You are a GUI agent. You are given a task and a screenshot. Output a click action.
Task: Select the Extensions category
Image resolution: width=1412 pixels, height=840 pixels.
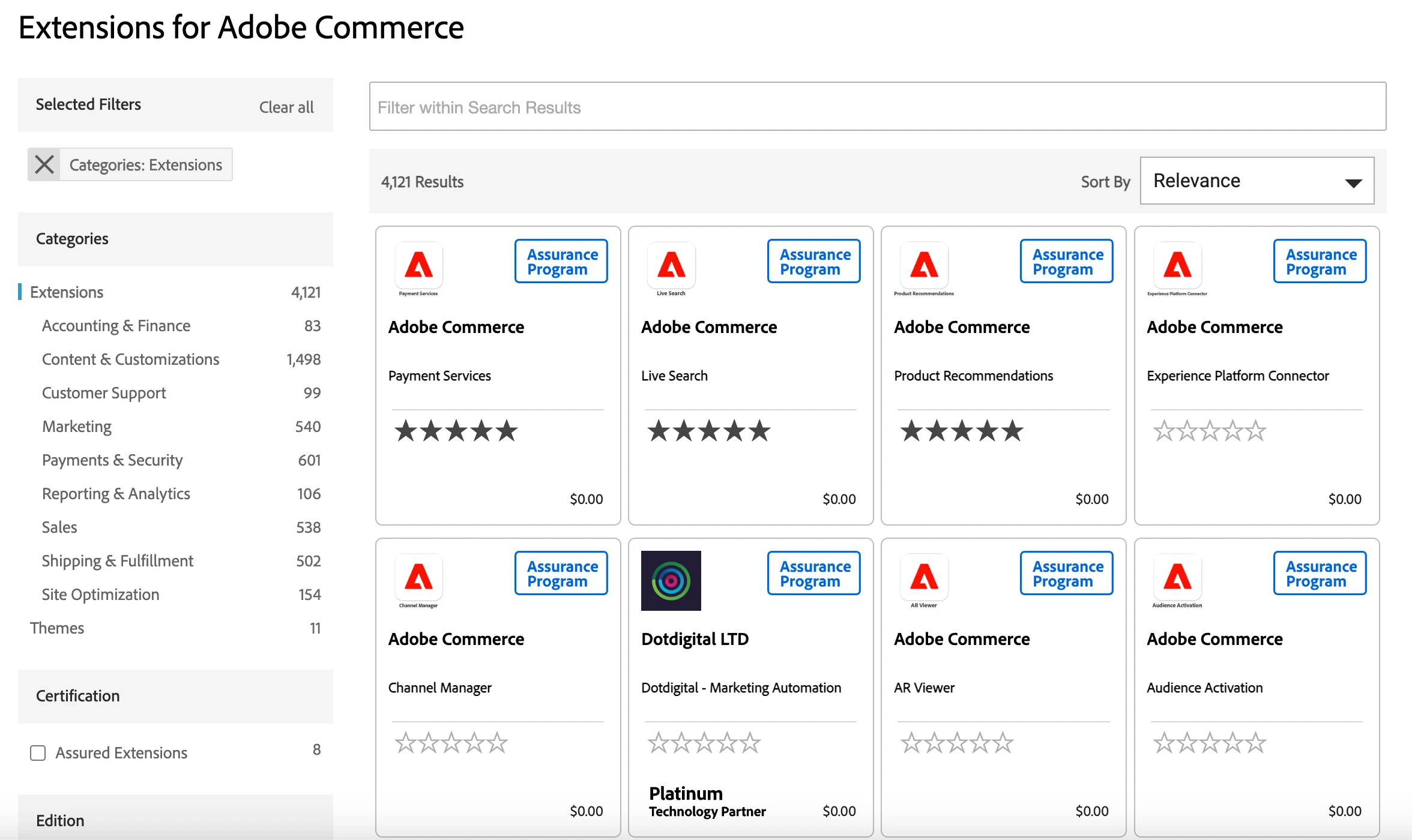tap(67, 292)
